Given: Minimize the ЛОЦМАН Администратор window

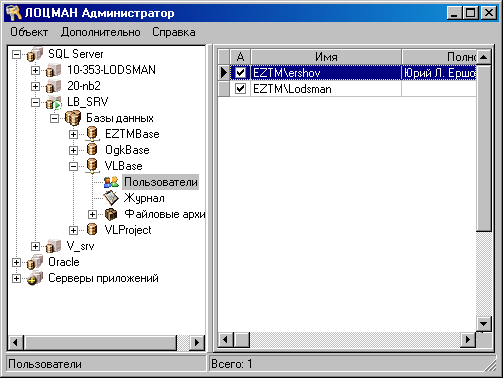Looking at the screenshot, I should (454, 13).
